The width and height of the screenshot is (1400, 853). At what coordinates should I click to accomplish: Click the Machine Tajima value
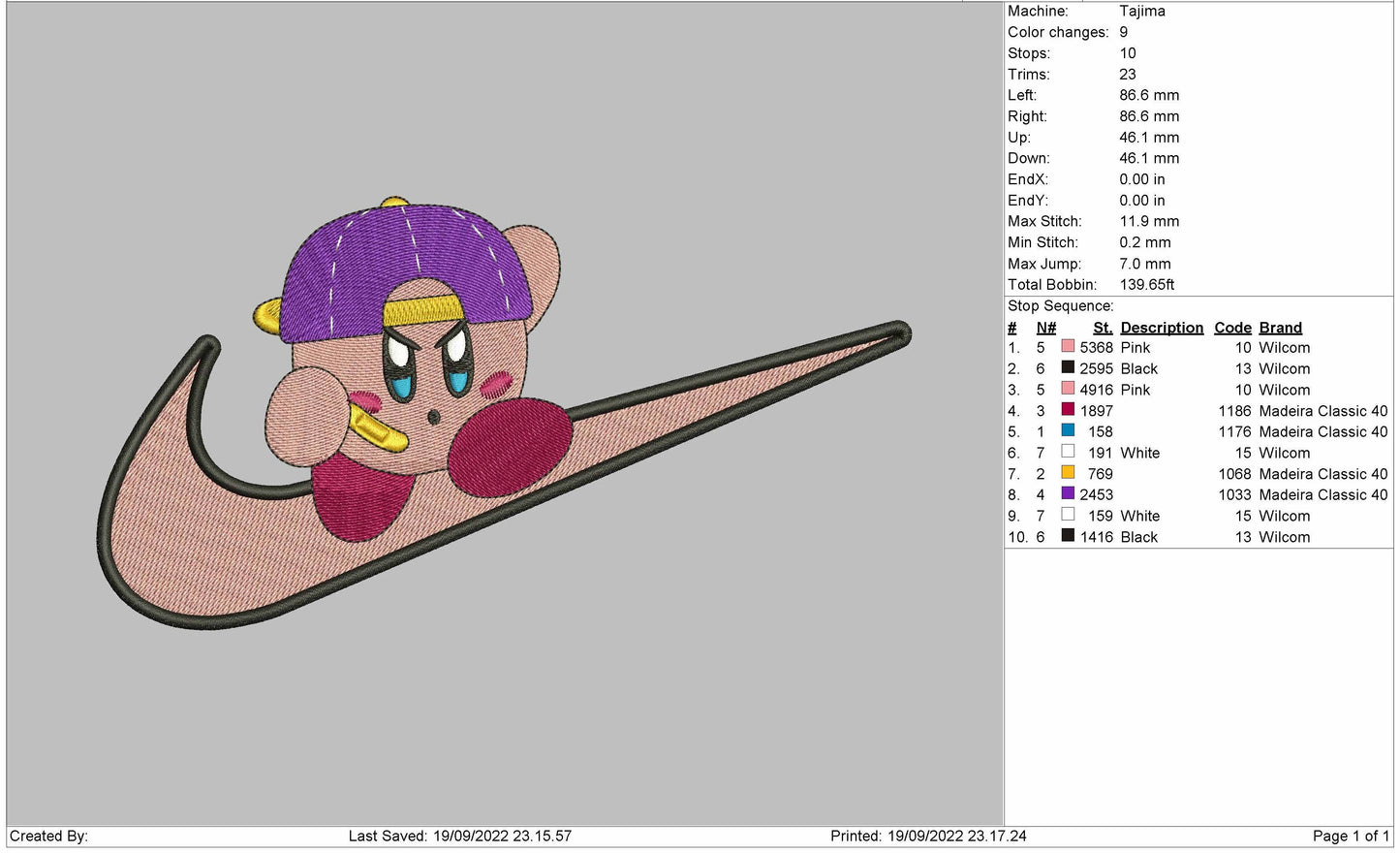click(x=1142, y=12)
